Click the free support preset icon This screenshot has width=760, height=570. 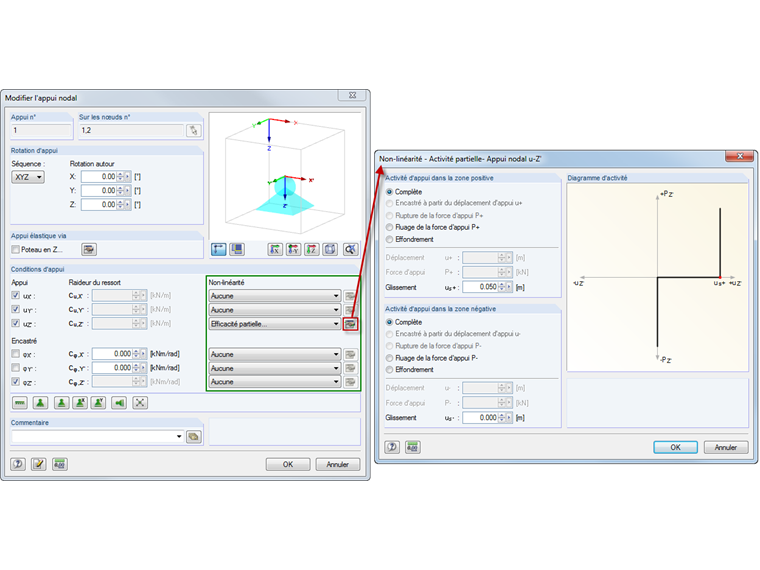140,403
